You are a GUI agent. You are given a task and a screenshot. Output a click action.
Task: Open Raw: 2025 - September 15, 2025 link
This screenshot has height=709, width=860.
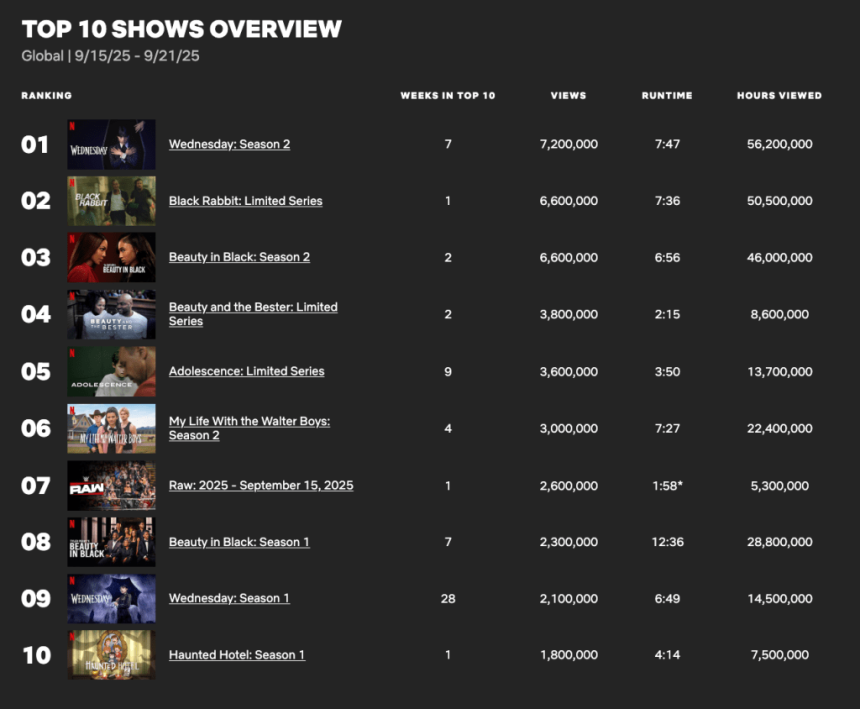(261, 485)
